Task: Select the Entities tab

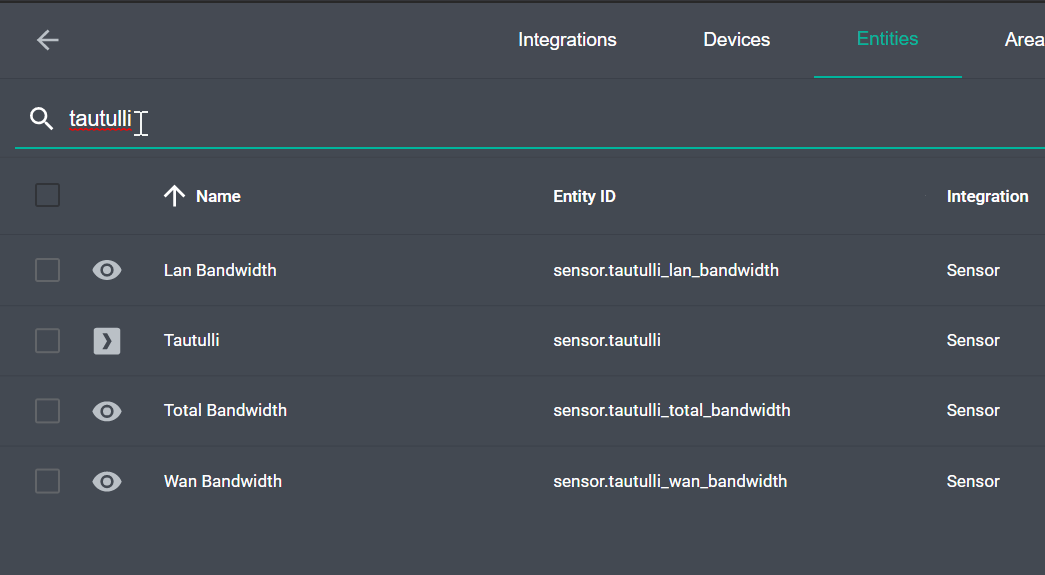Action: (887, 39)
